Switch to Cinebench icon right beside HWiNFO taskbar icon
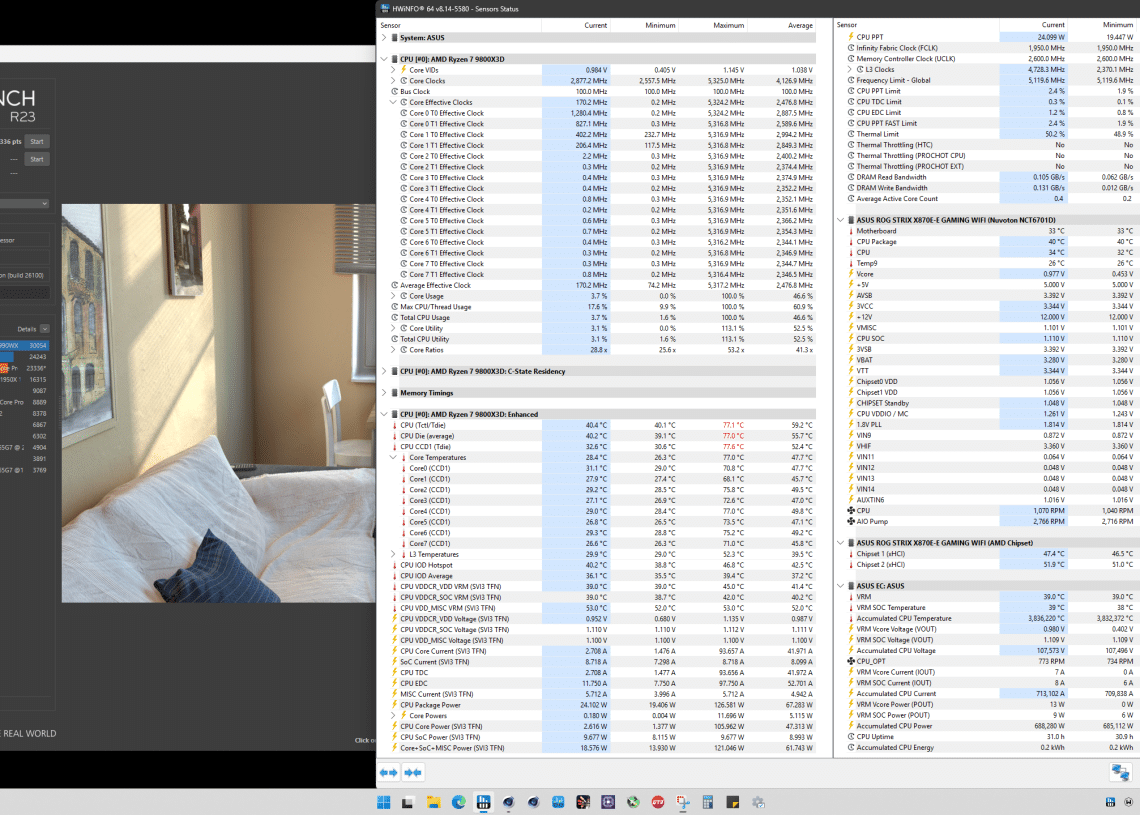The width and height of the screenshot is (1140, 815). coord(508,802)
